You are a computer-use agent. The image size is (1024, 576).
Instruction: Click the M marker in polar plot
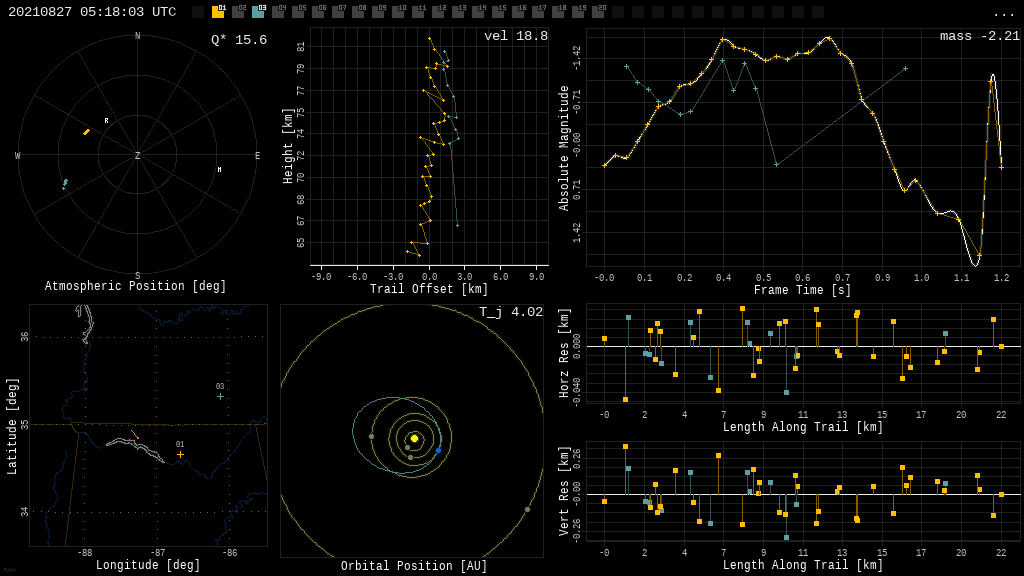pos(219,170)
